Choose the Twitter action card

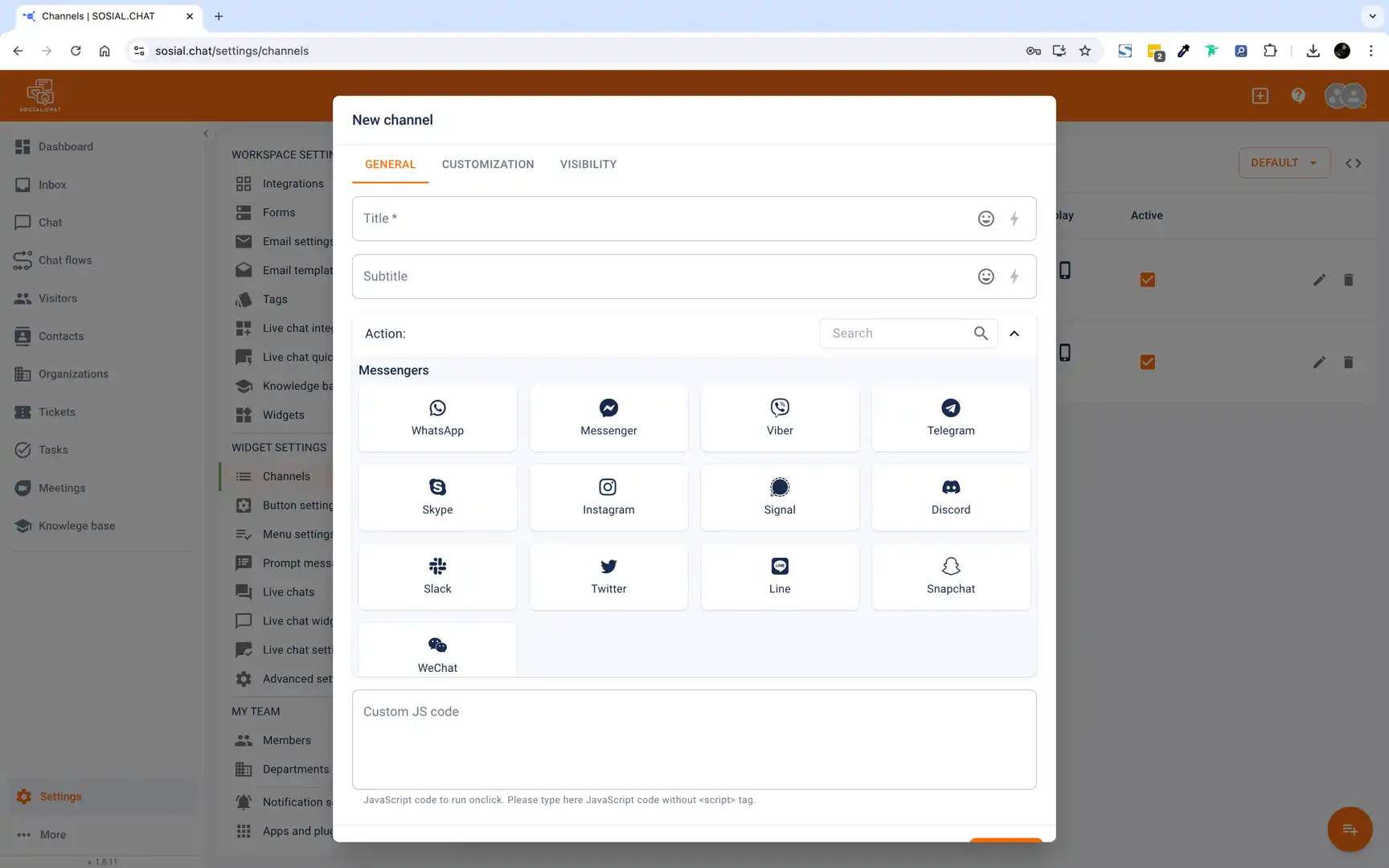(608, 576)
